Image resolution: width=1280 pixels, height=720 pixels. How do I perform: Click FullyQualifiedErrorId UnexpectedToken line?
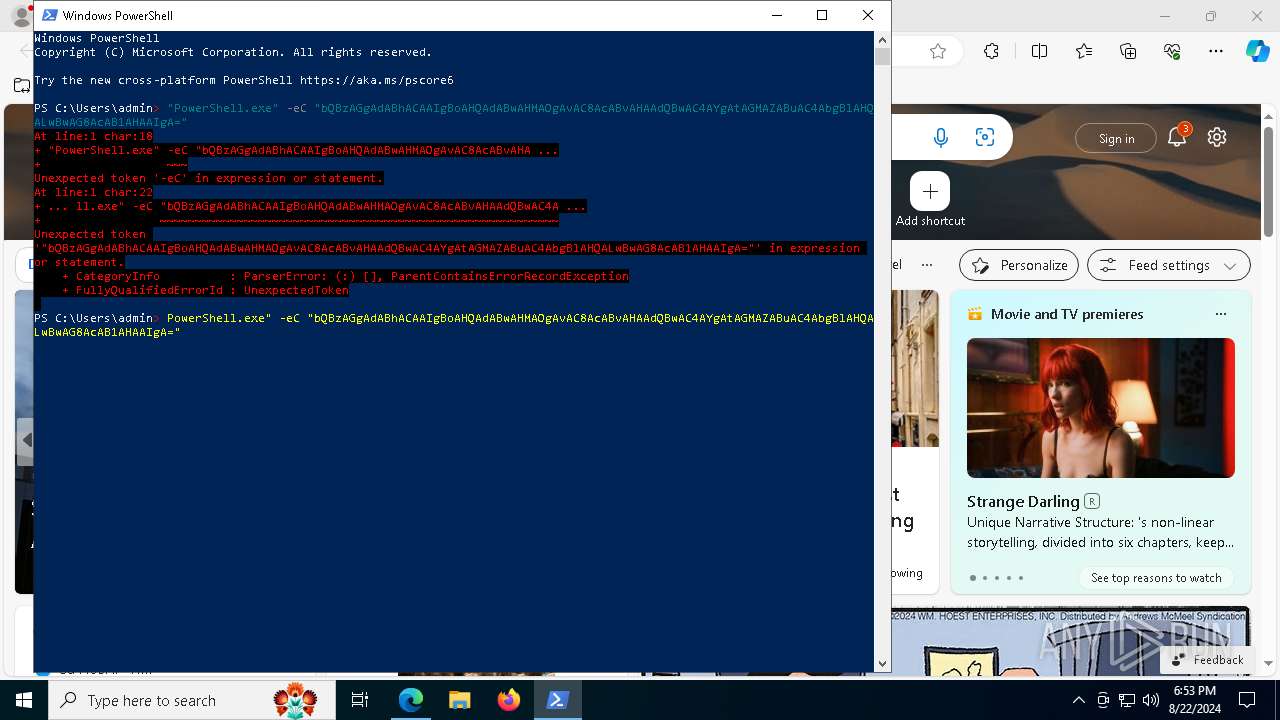click(x=205, y=290)
